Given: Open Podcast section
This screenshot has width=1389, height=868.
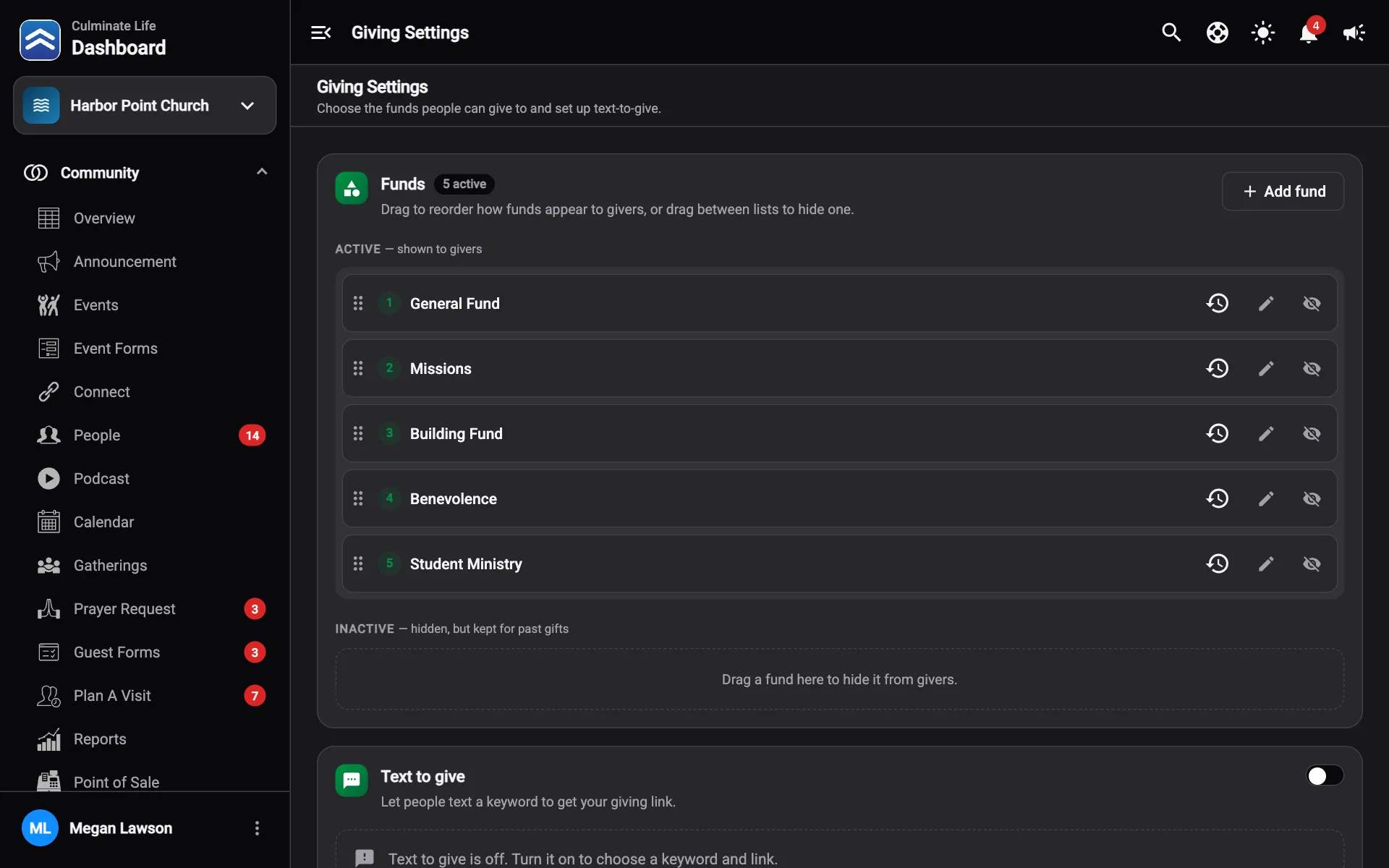Looking at the screenshot, I should [145, 479].
